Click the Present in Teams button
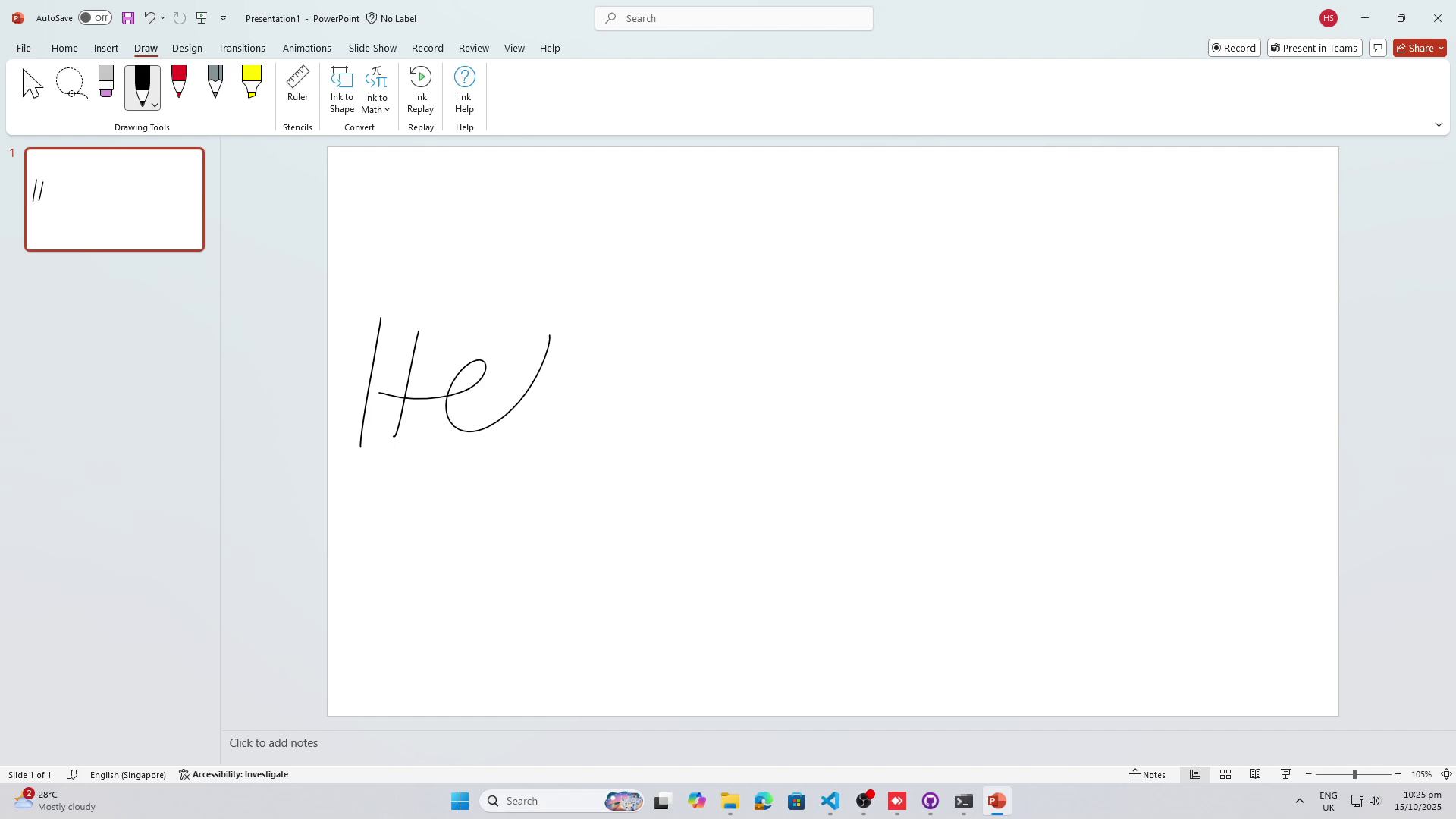The height and width of the screenshot is (819, 1456). [x=1314, y=48]
